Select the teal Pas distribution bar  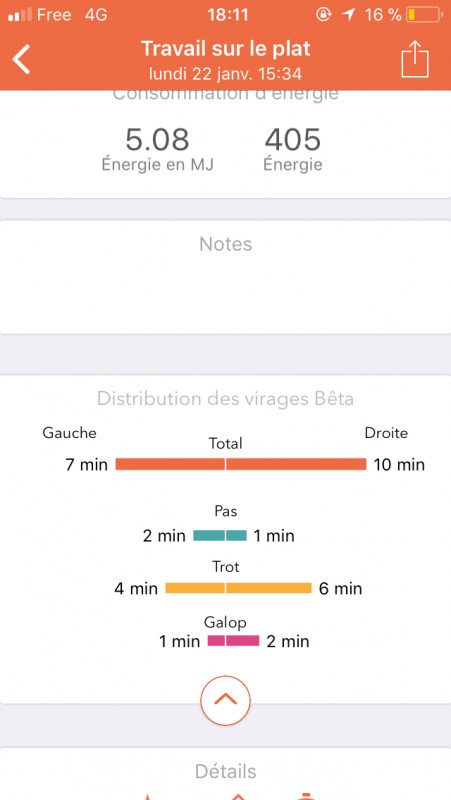point(220,535)
